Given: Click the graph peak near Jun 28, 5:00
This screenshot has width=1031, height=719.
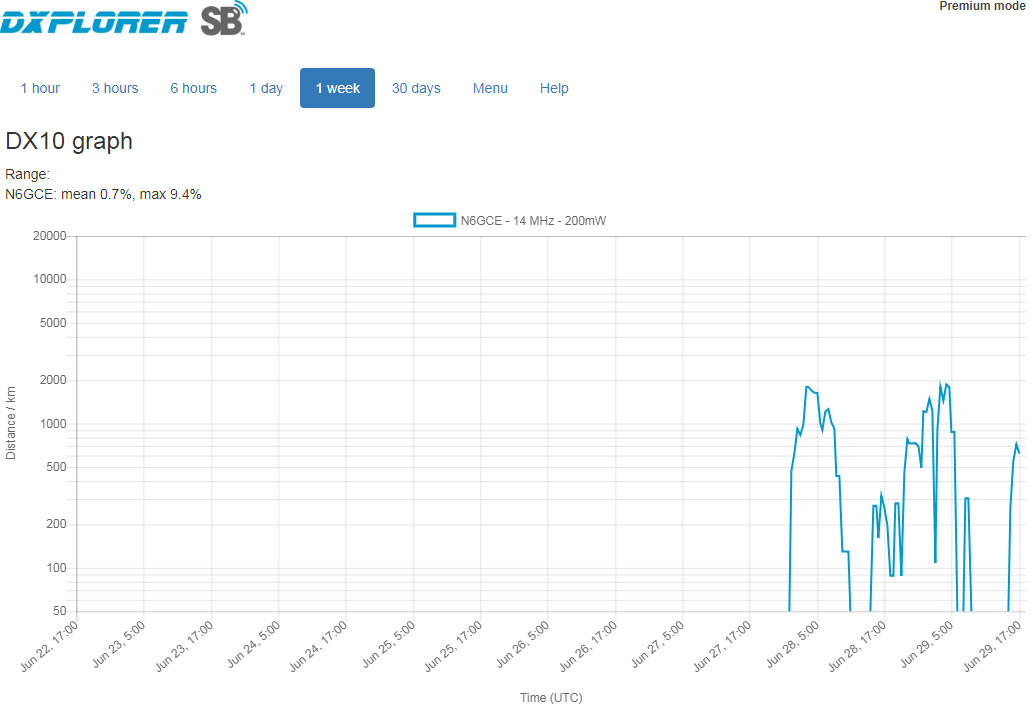Looking at the screenshot, I should [x=808, y=387].
